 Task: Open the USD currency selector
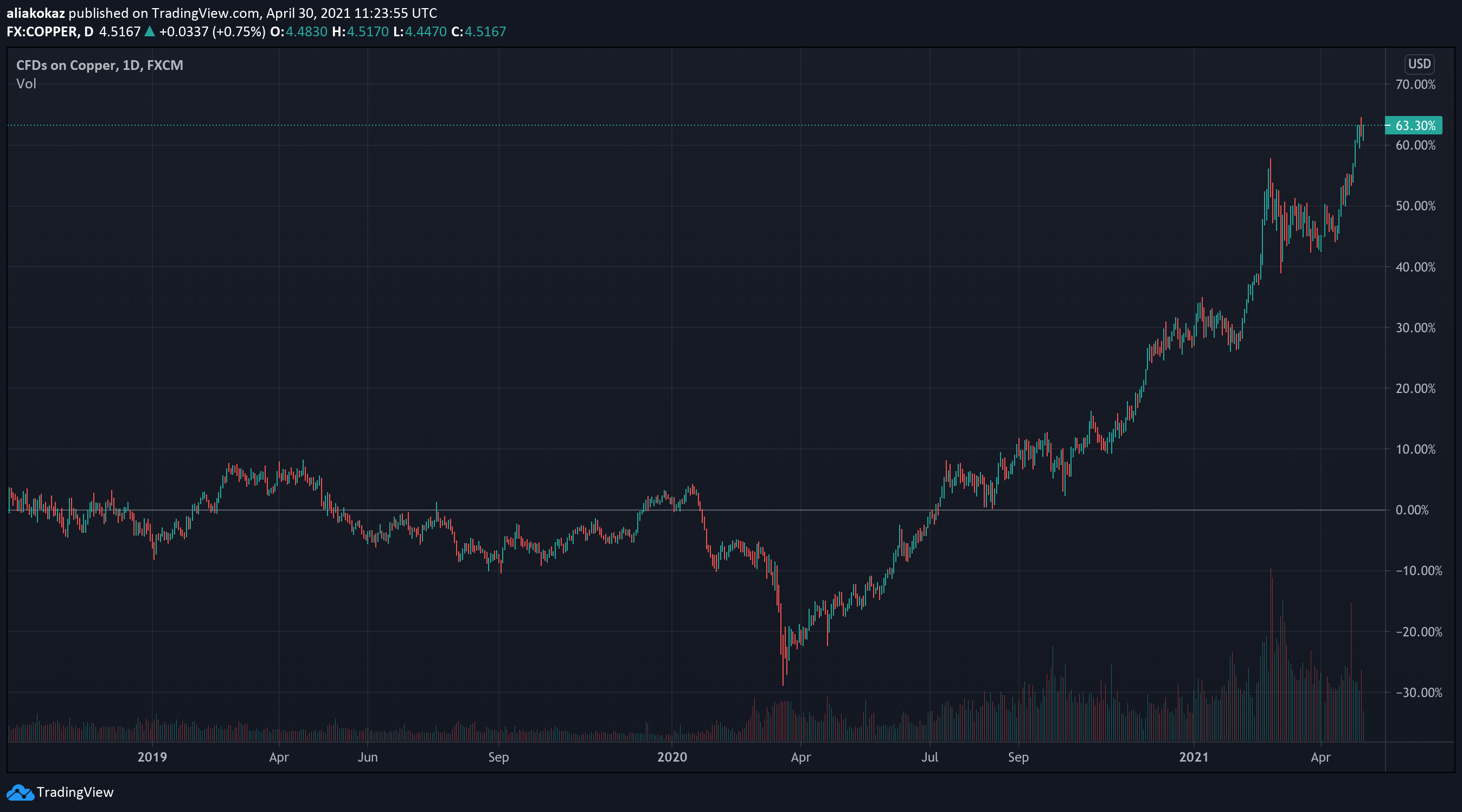coord(1419,64)
